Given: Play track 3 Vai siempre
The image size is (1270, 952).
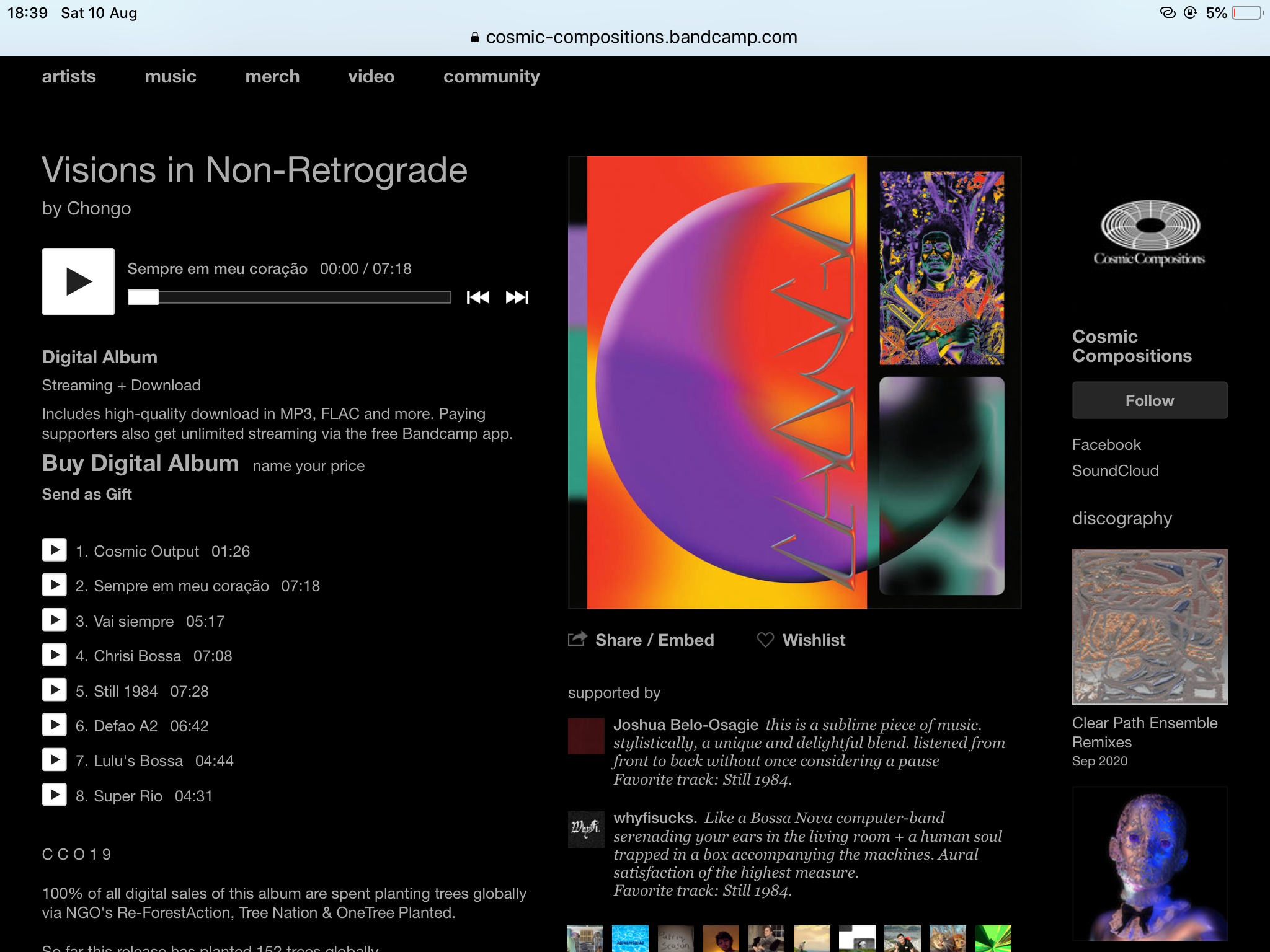Looking at the screenshot, I should [x=55, y=620].
